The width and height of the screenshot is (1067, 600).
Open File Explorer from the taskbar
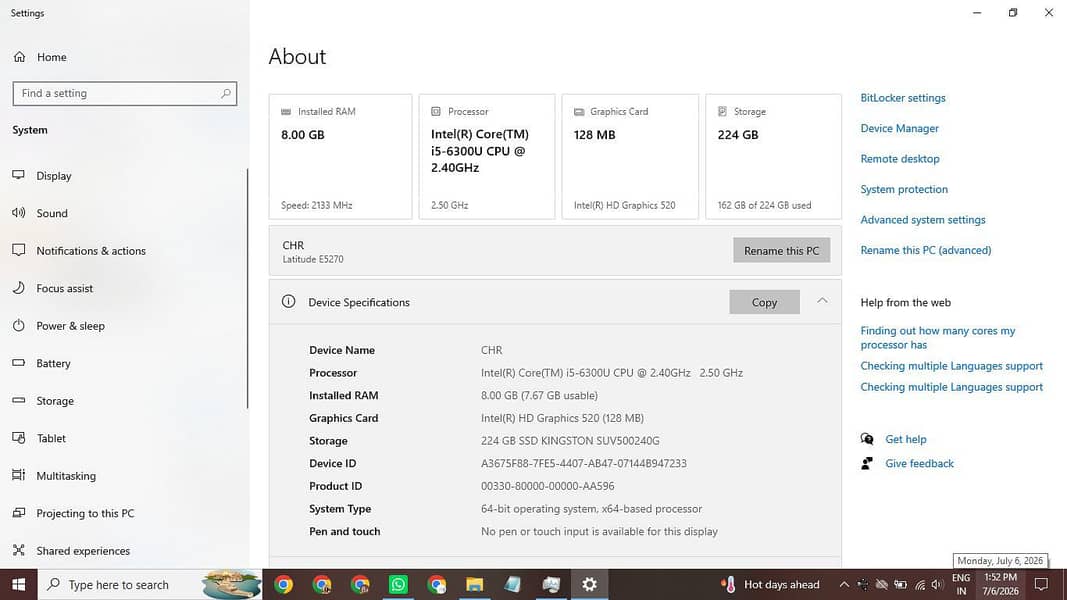point(474,584)
